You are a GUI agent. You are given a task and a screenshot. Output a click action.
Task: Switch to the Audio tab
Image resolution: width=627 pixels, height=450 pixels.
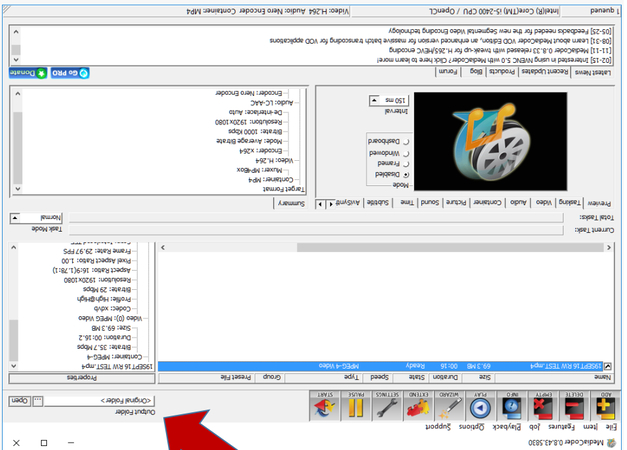[x=518, y=203]
